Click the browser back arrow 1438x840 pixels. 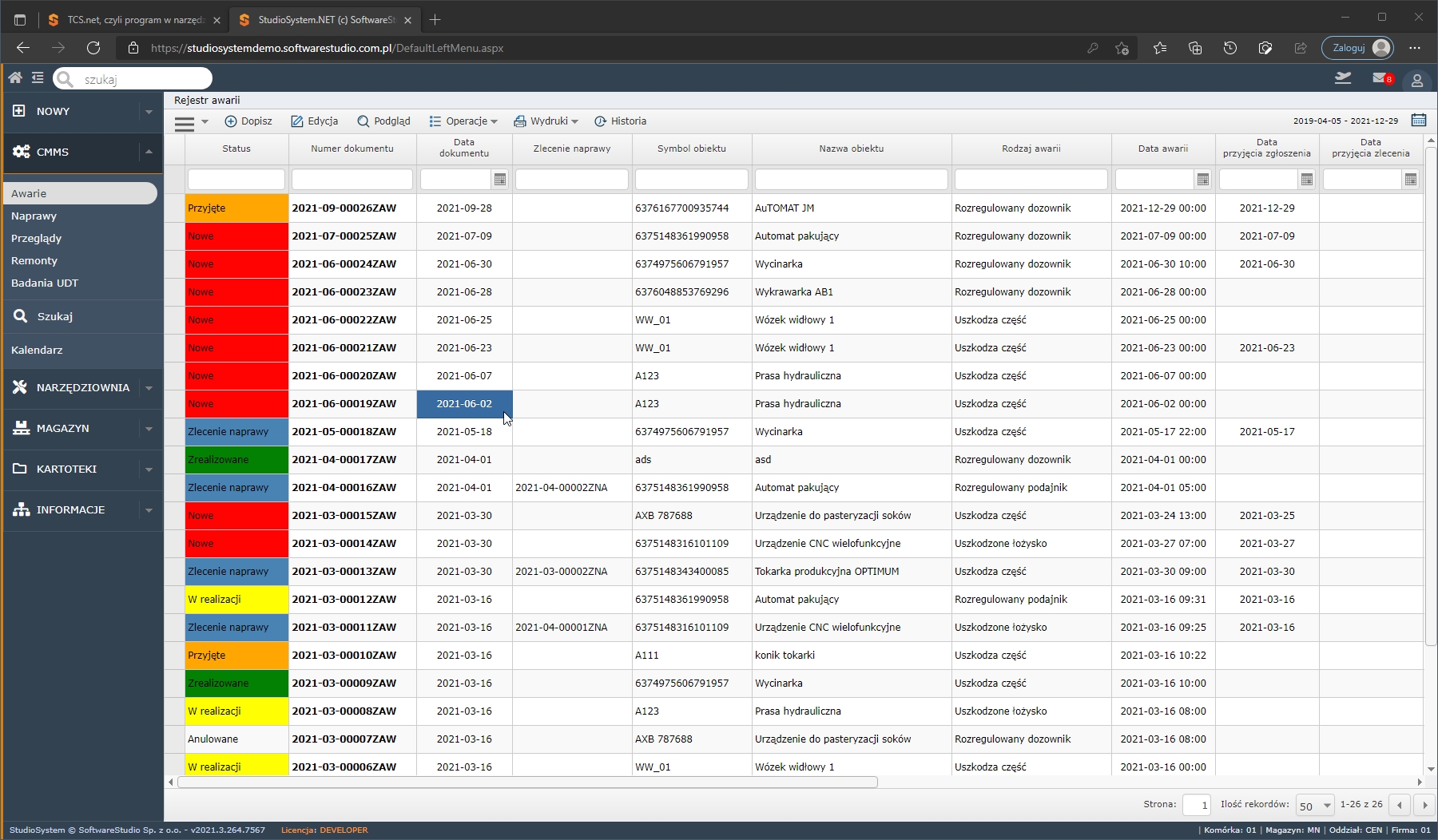[23, 48]
